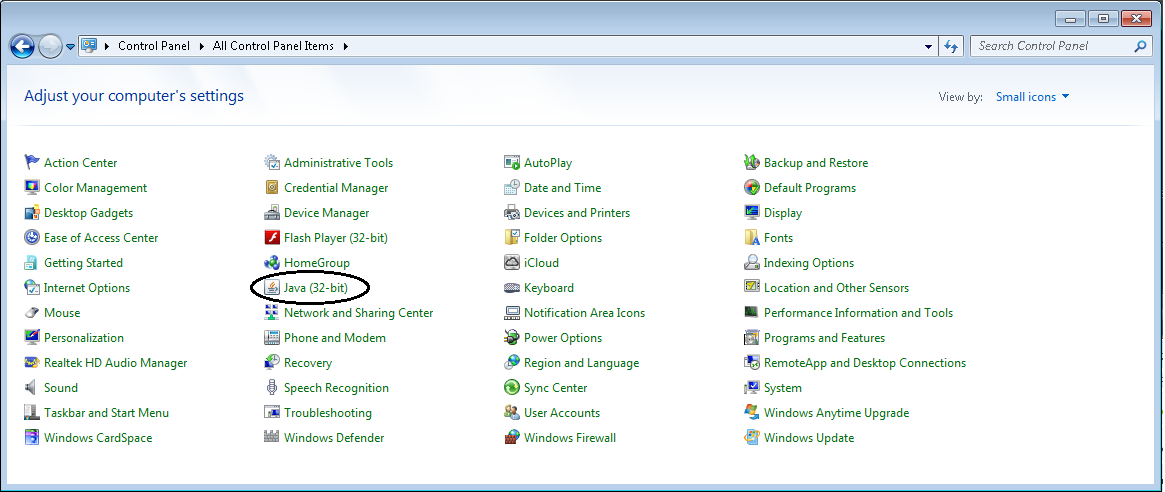Open the AutoPlay icon

512,162
